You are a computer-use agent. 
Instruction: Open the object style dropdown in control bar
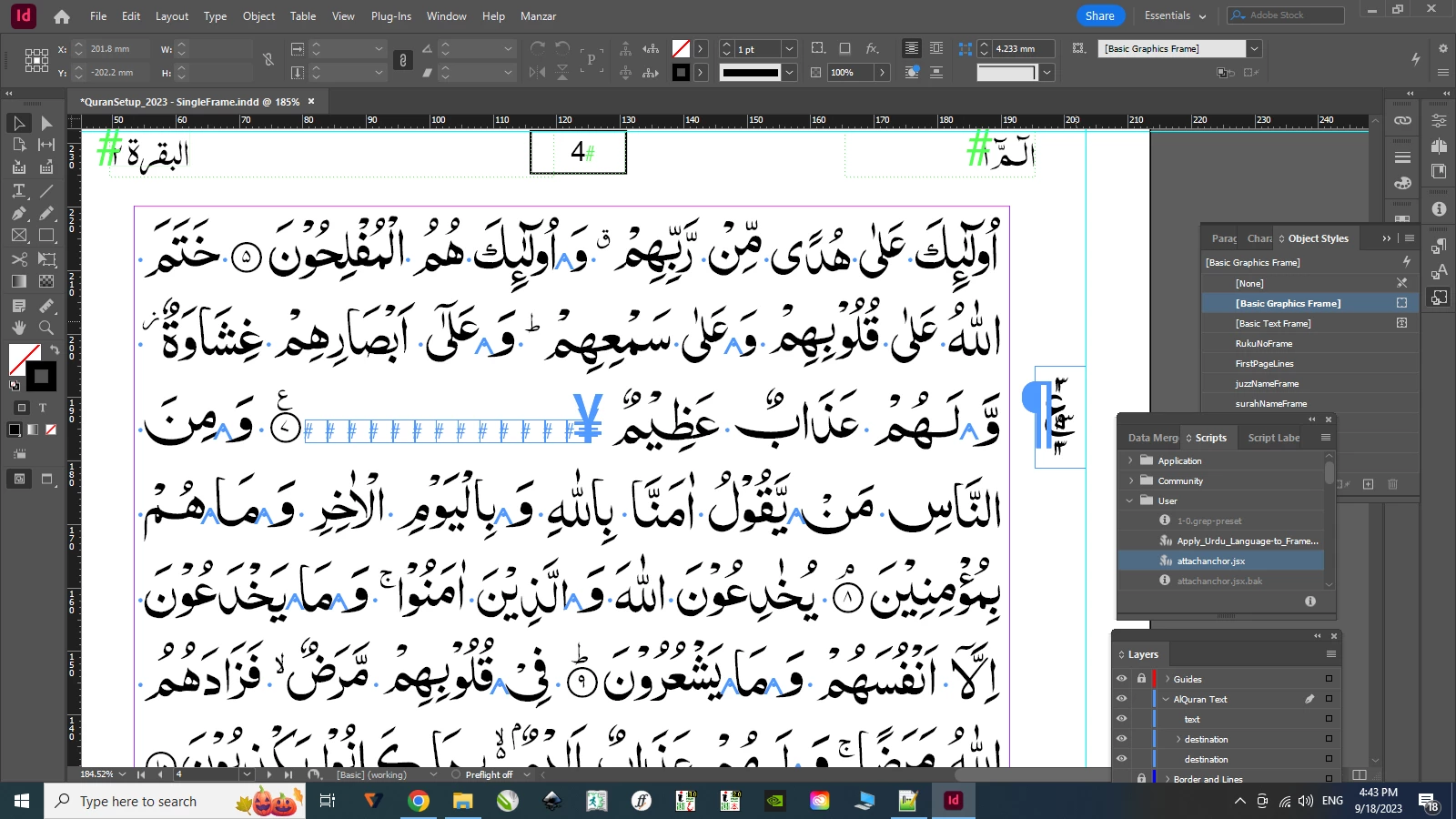[x=1254, y=49]
